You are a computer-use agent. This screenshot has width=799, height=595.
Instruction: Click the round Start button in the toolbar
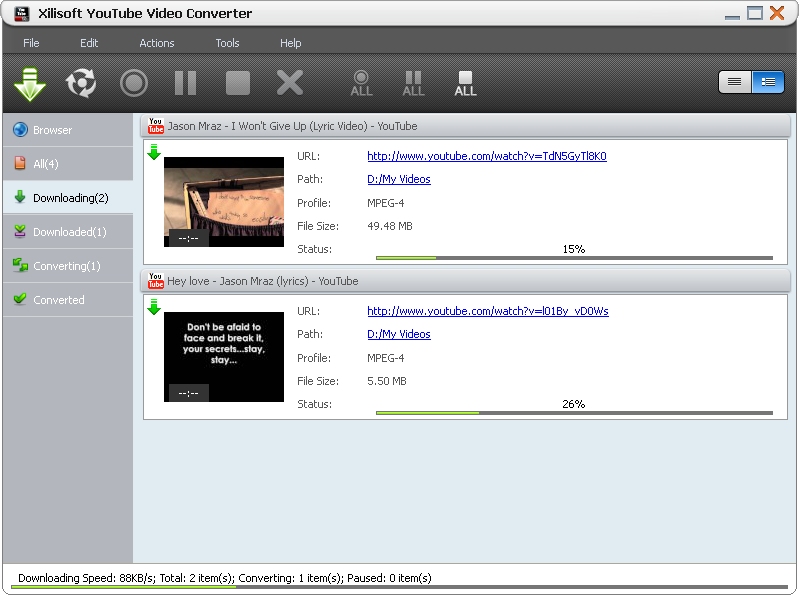[134, 83]
